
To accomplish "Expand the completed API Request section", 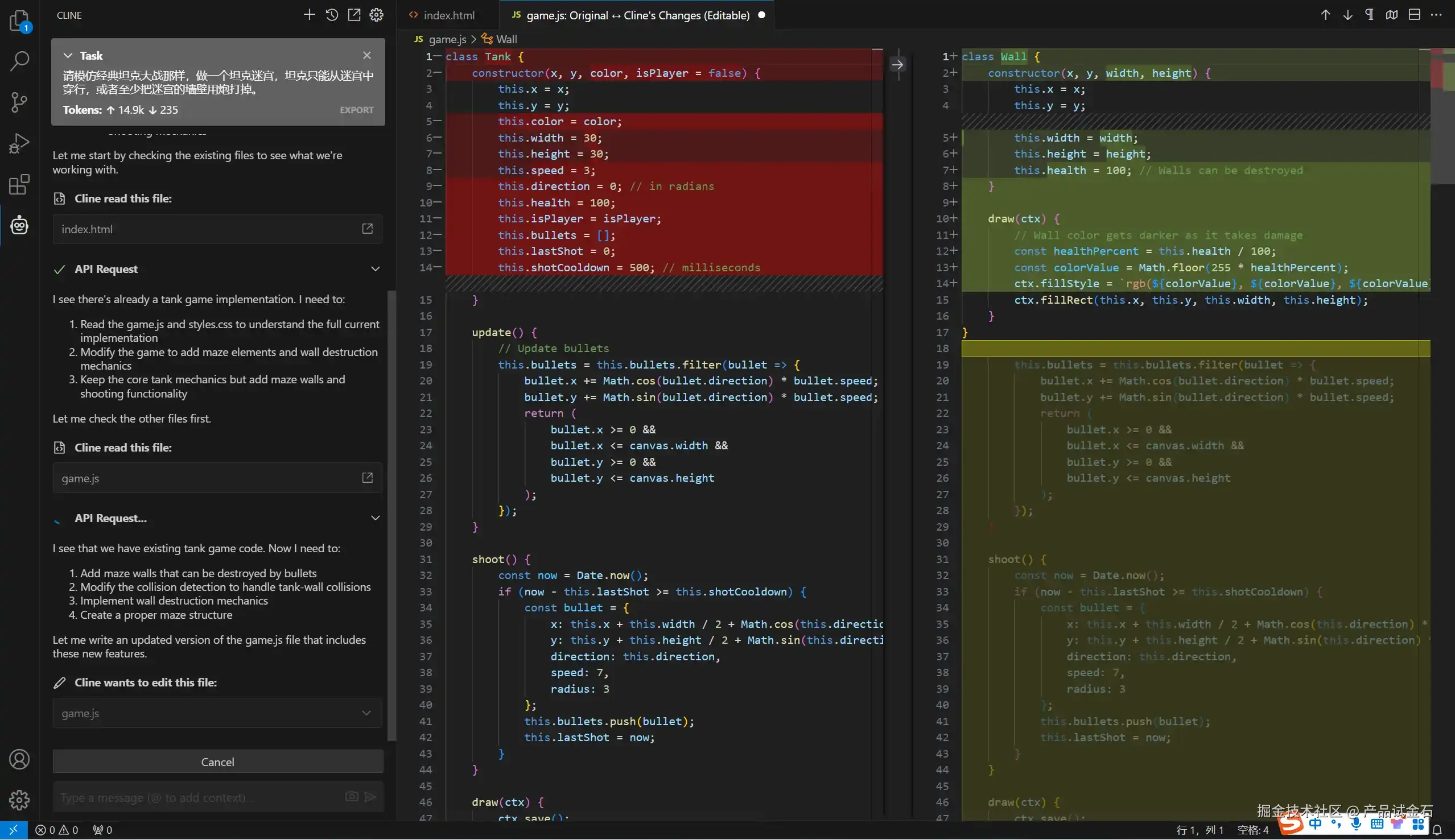I will coord(375,269).
